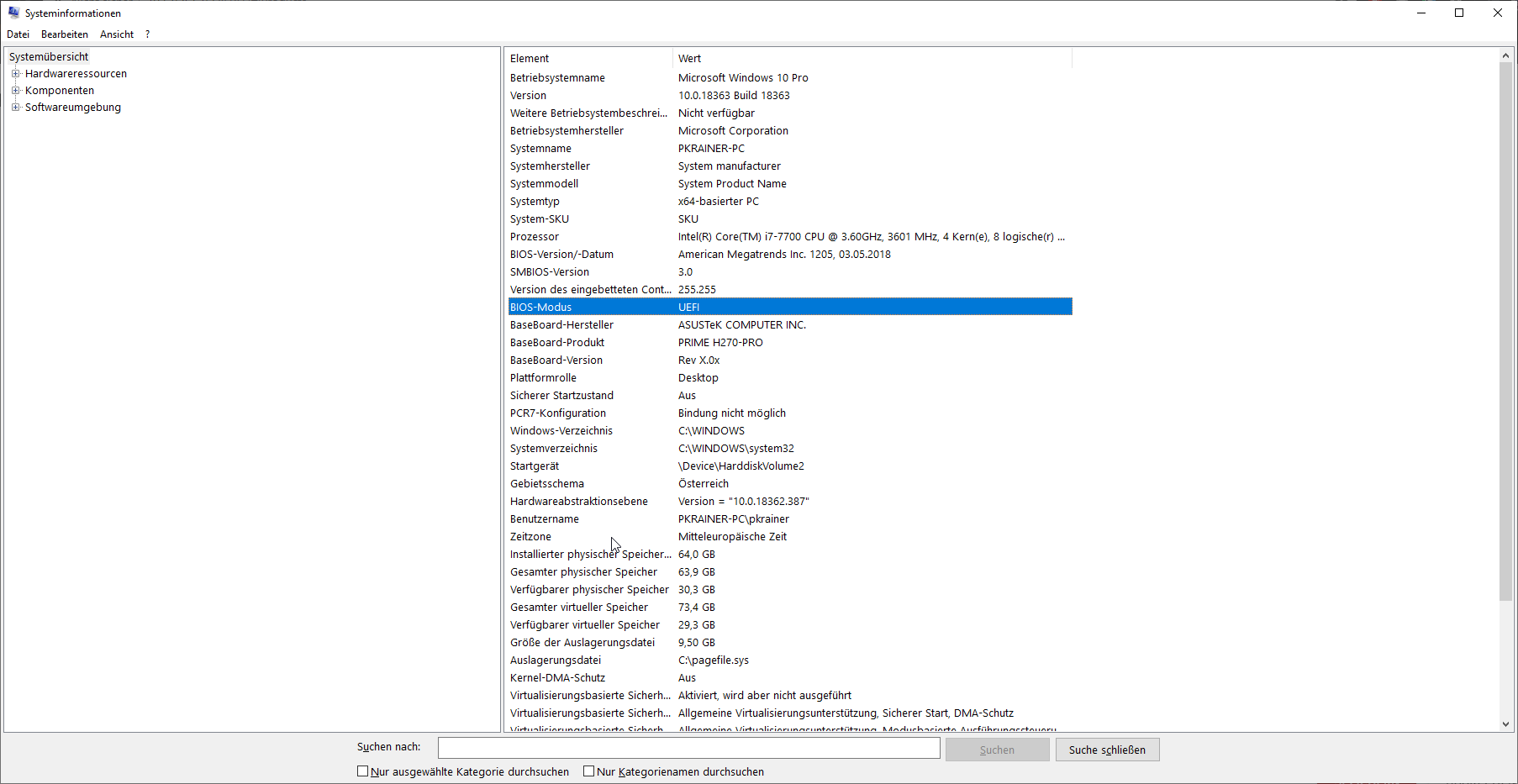The height and width of the screenshot is (784, 1518).
Task: Select the Windows-Verzeichnis row
Action: pyautogui.click(x=790, y=431)
